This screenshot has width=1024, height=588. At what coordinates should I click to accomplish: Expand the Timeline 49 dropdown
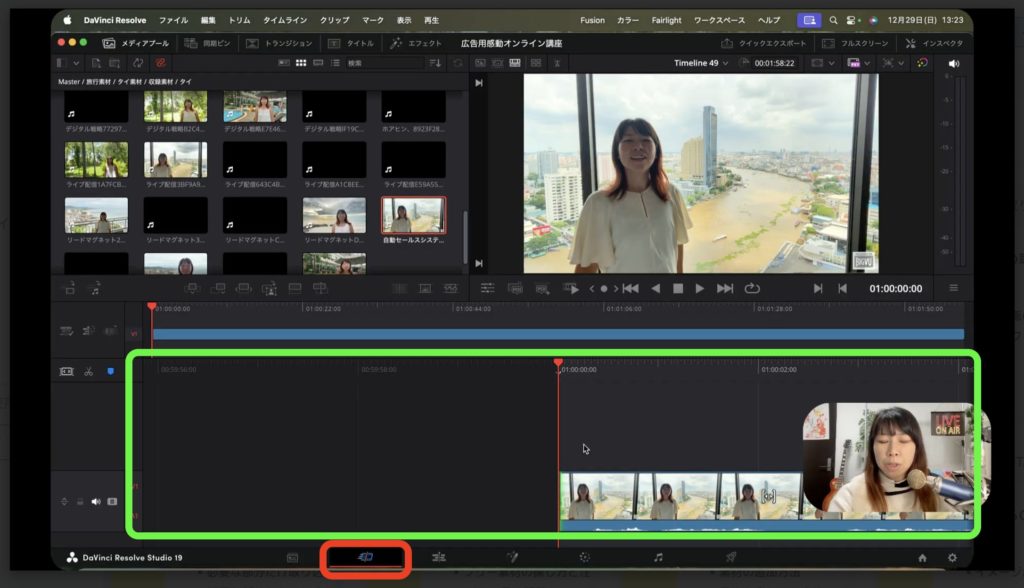point(727,63)
